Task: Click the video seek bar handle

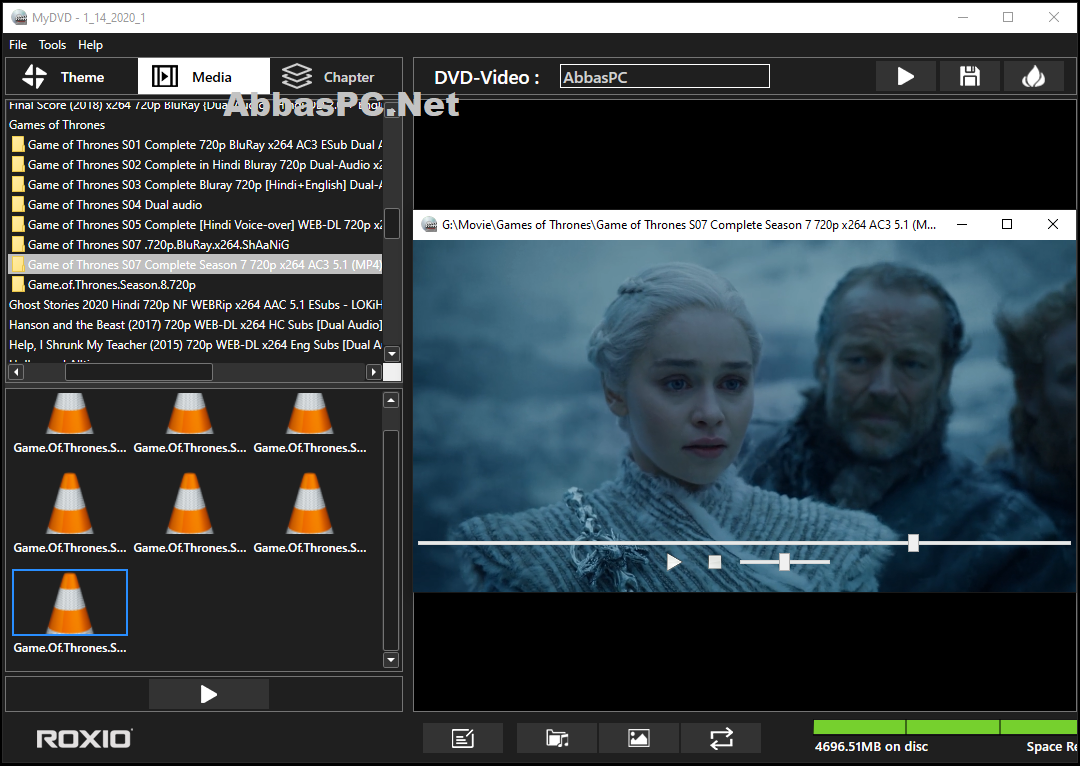Action: click(913, 543)
